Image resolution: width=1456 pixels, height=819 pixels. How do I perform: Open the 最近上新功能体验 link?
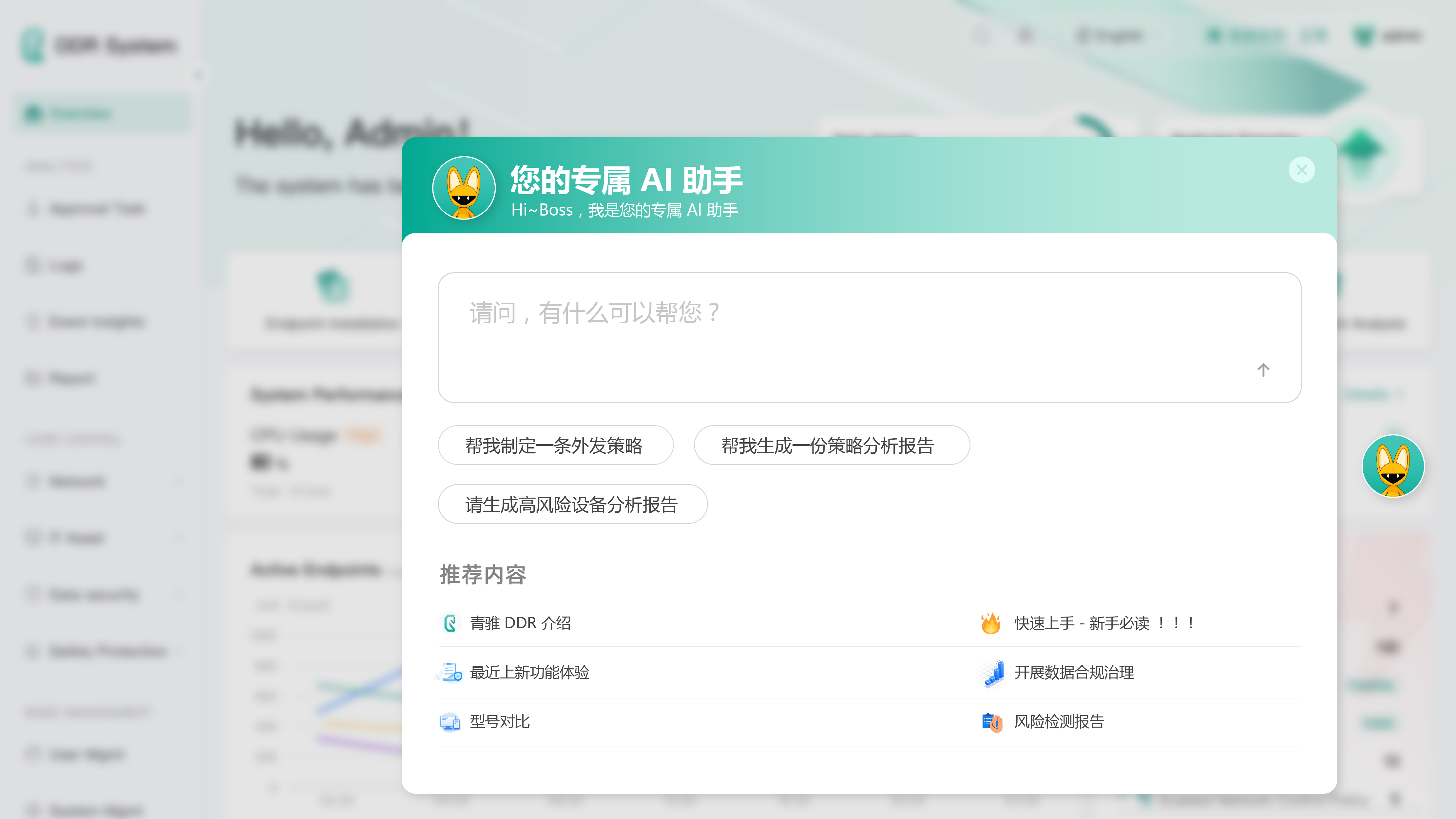pyautogui.click(x=529, y=672)
